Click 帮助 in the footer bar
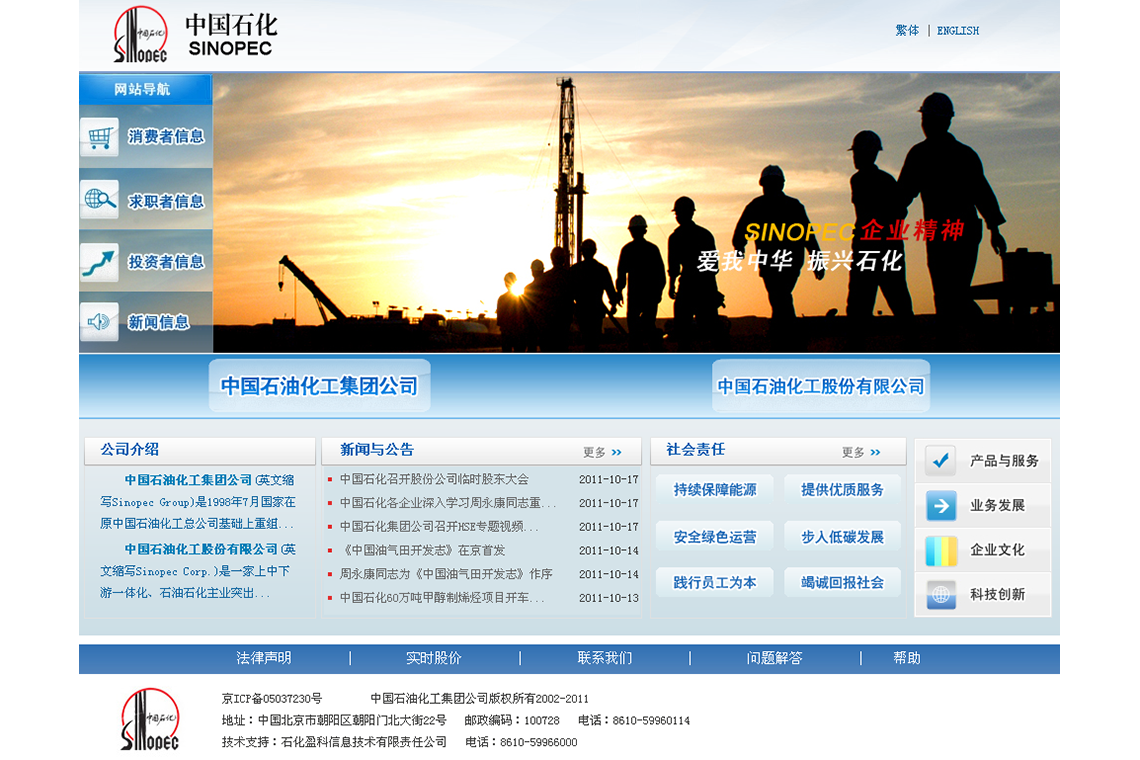Screen dimensions: 1140x760 [907, 658]
